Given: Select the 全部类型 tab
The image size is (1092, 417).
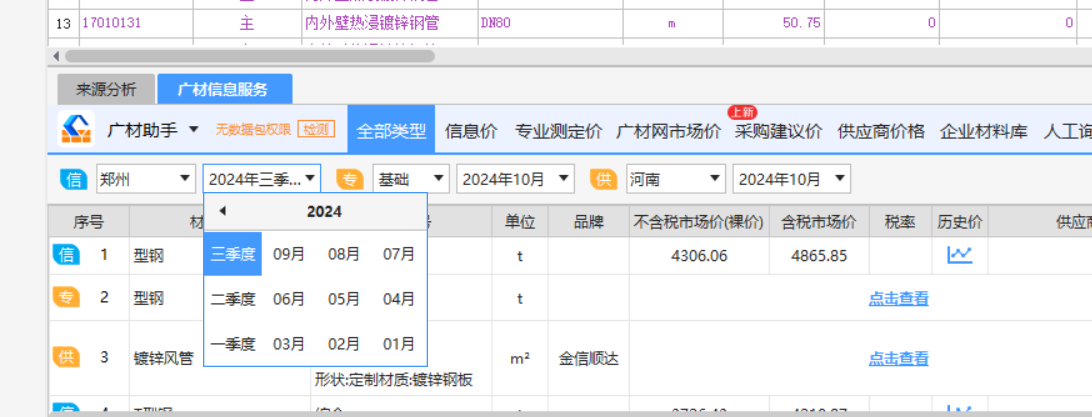Looking at the screenshot, I should [x=391, y=130].
